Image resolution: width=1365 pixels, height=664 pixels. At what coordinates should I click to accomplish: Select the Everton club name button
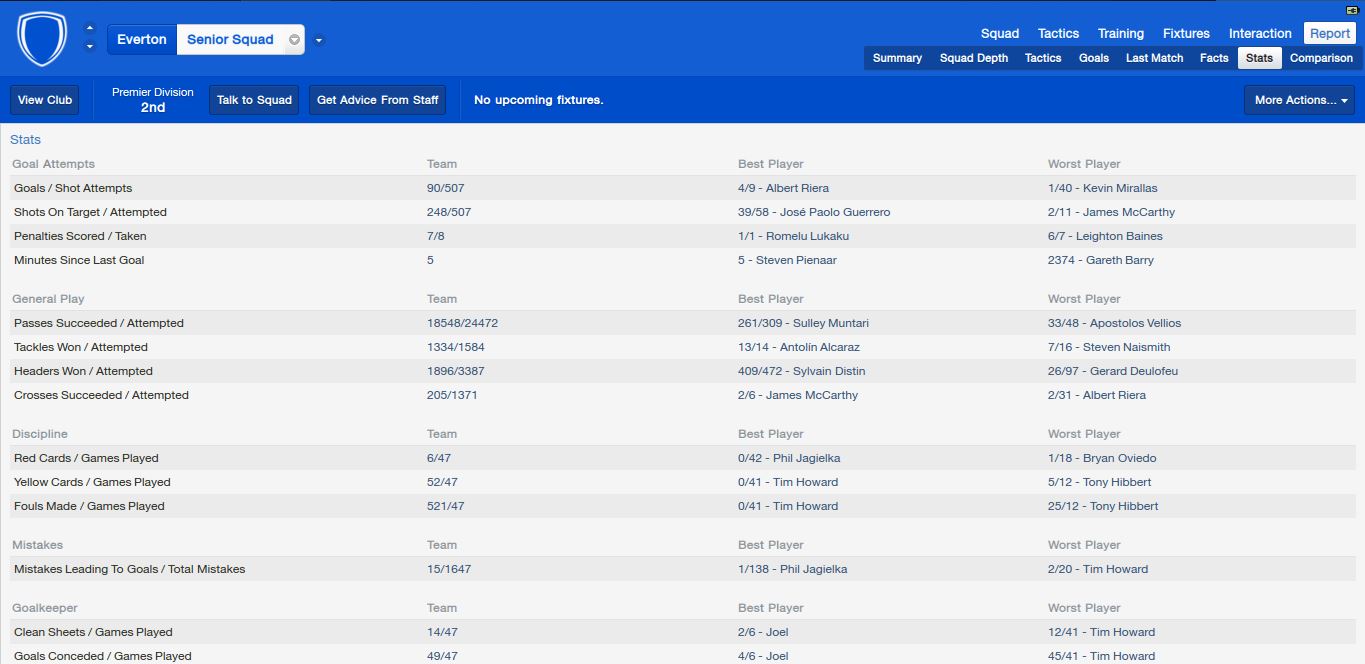[142, 40]
